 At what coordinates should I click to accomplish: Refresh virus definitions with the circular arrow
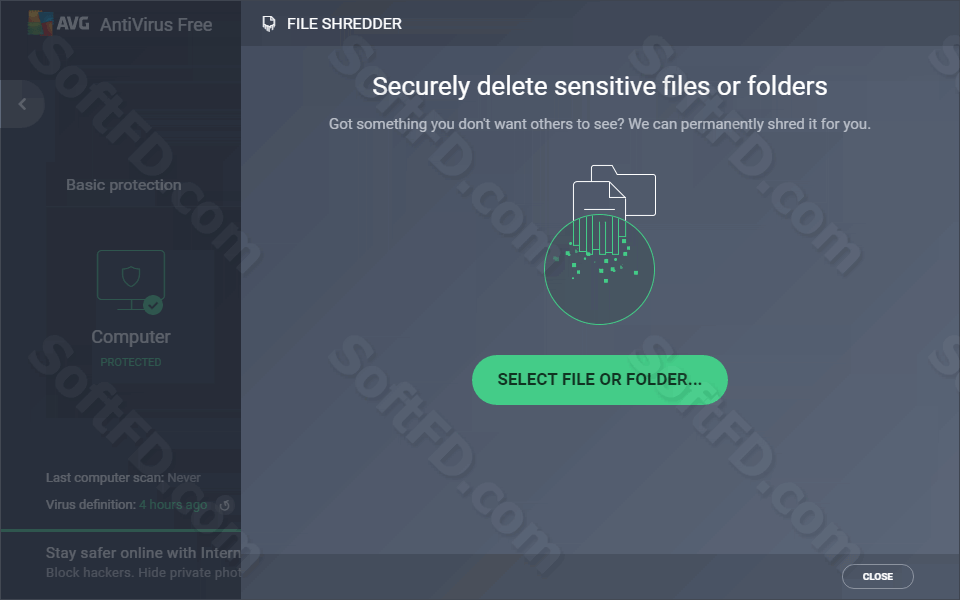225,505
